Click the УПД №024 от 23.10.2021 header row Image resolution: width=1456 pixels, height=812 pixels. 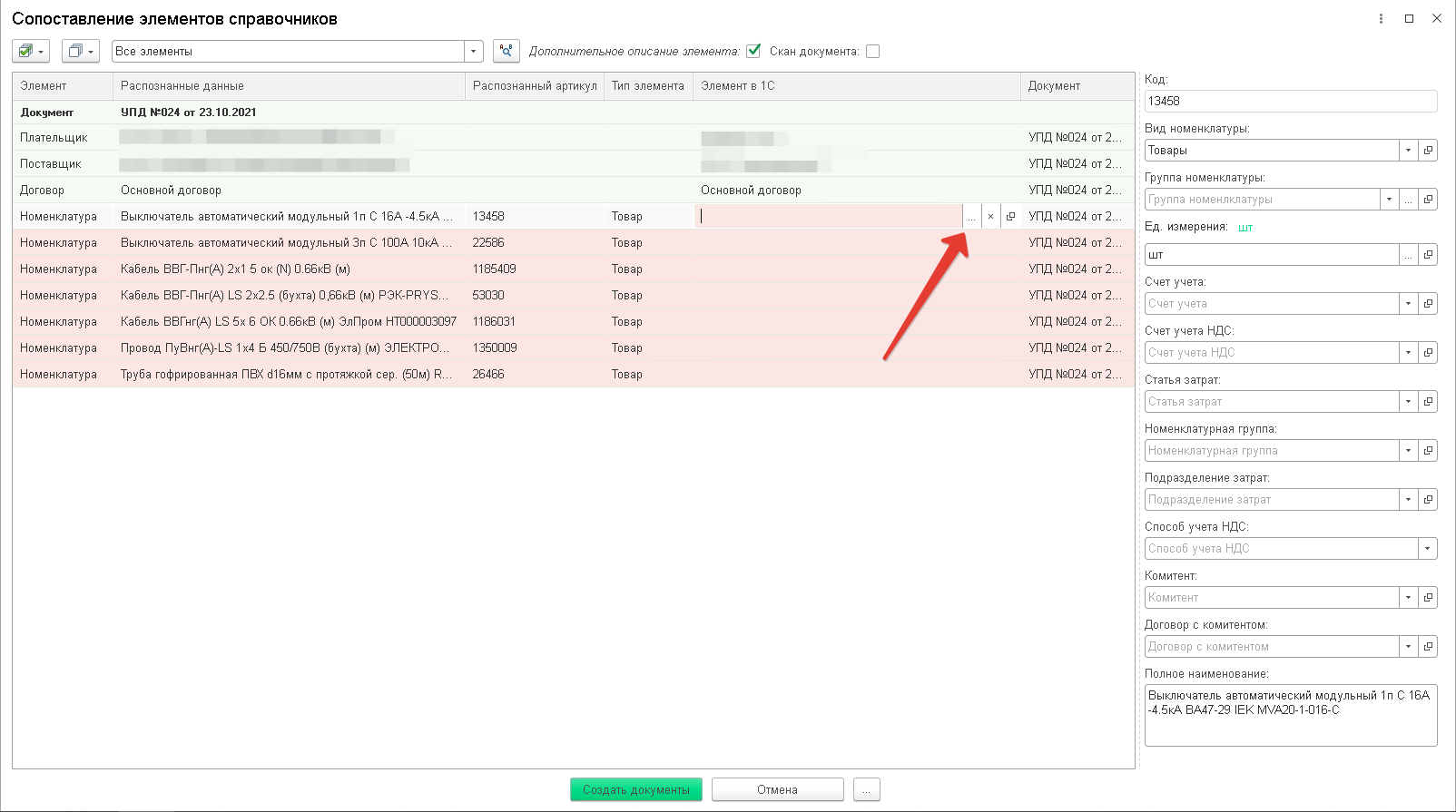click(574, 113)
